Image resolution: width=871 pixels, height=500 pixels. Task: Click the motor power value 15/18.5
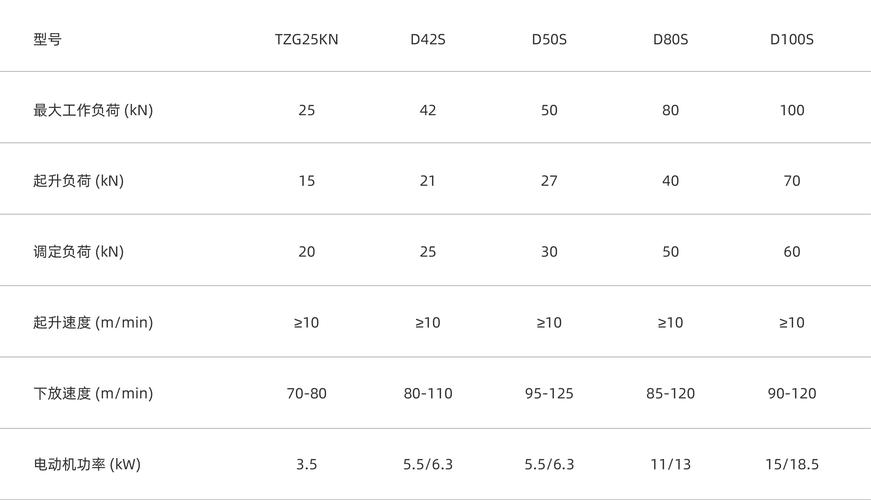[x=791, y=465]
